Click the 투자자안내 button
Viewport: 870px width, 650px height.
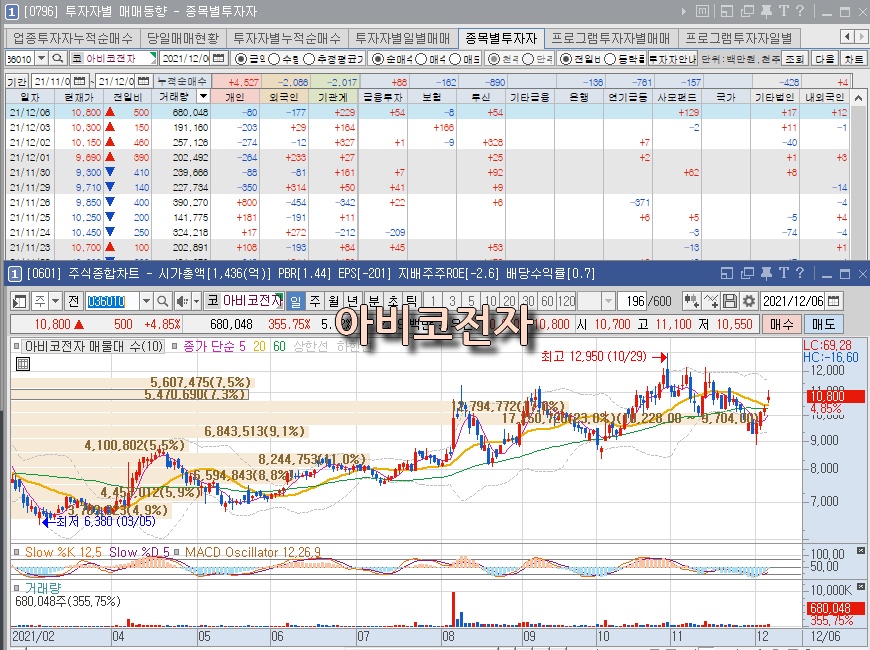point(672,58)
